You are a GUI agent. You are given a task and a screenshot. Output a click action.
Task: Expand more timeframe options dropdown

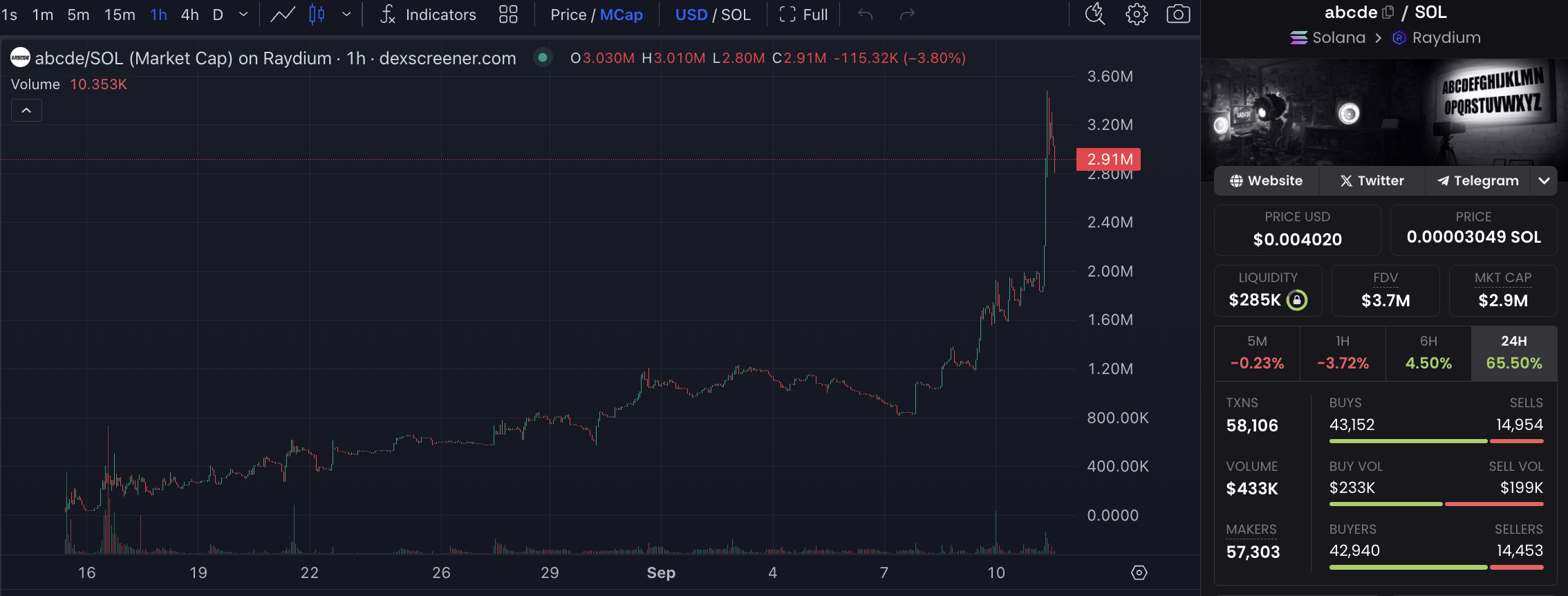(243, 15)
